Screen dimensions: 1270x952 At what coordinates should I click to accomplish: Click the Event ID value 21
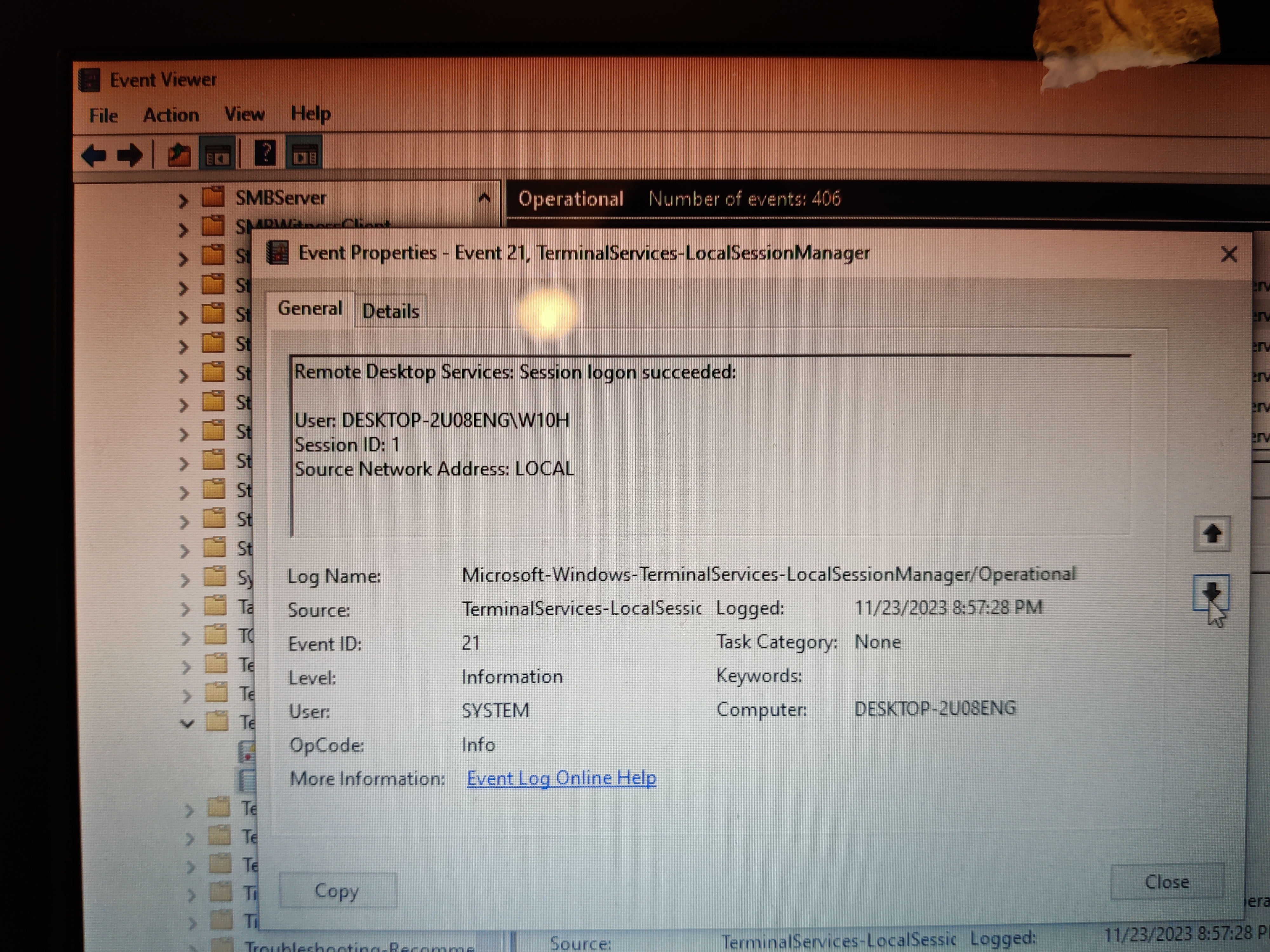pyautogui.click(x=471, y=643)
